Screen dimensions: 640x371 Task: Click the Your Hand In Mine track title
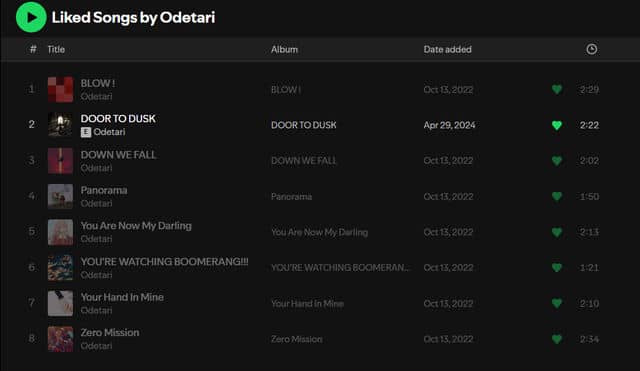(x=122, y=297)
